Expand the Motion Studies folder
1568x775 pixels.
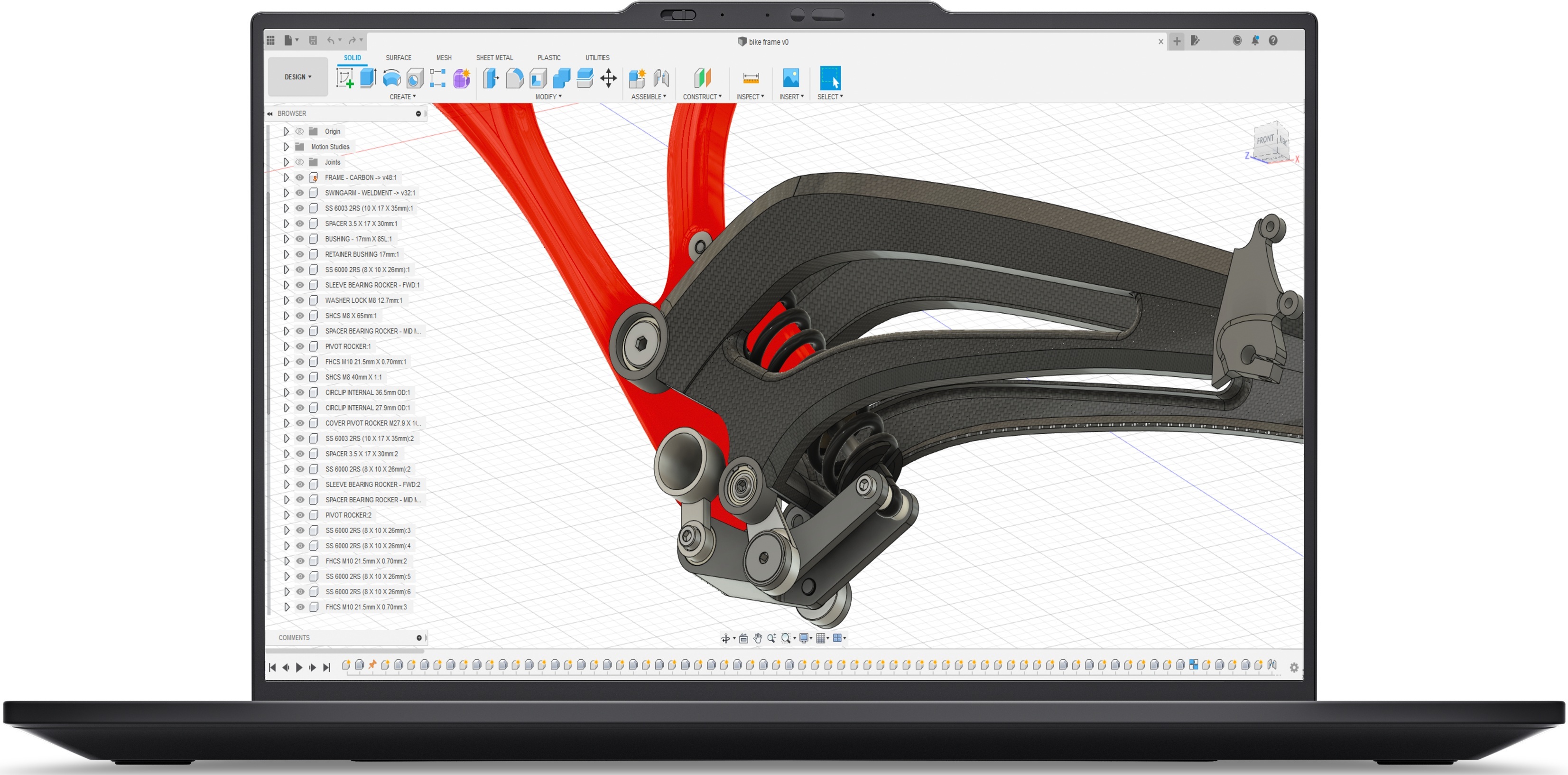coord(286,147)
